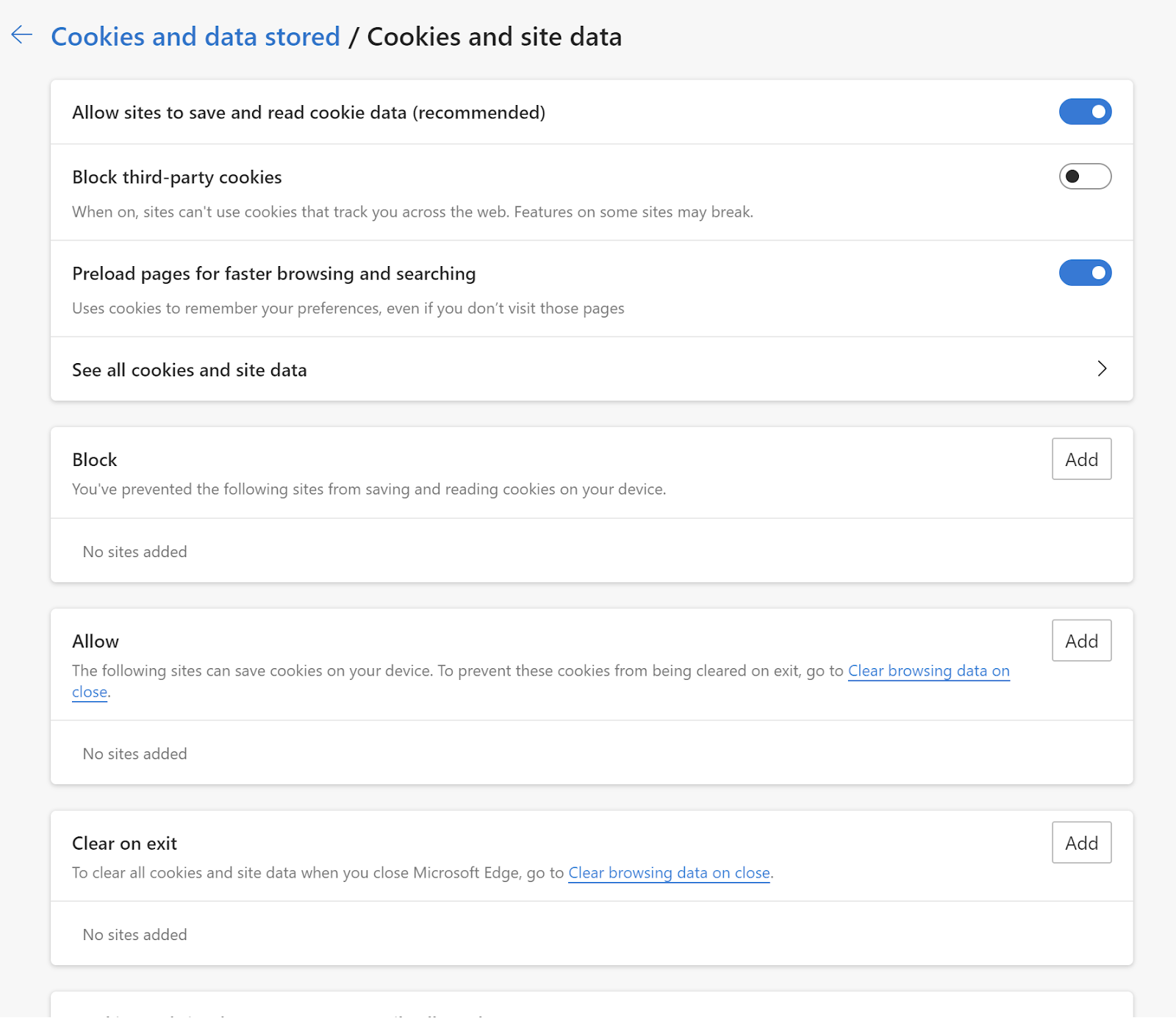Turn off Preload pages for faster browsing
The height and width of the screenshot is (1018, 1176).
click(x=1085, y=273)
